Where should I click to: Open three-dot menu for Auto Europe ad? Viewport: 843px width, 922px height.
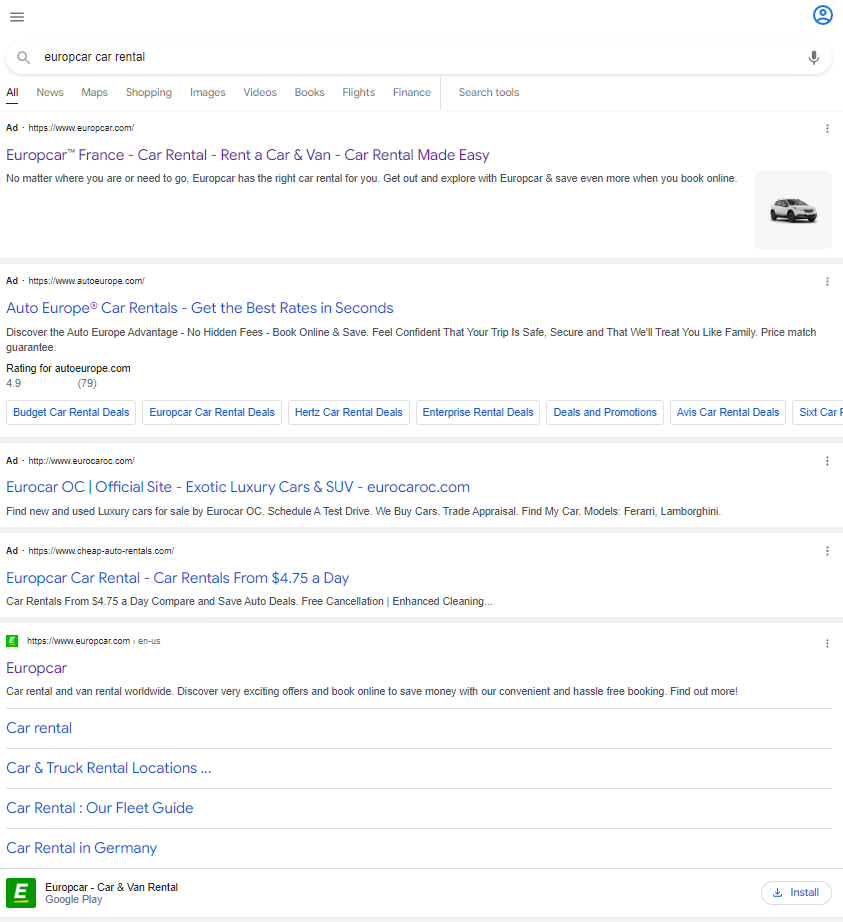click(827, 282)
